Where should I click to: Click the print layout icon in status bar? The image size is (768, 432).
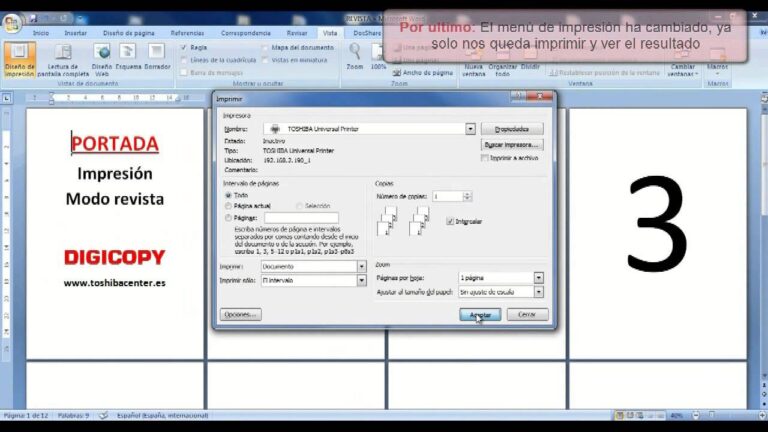(620, 415)
